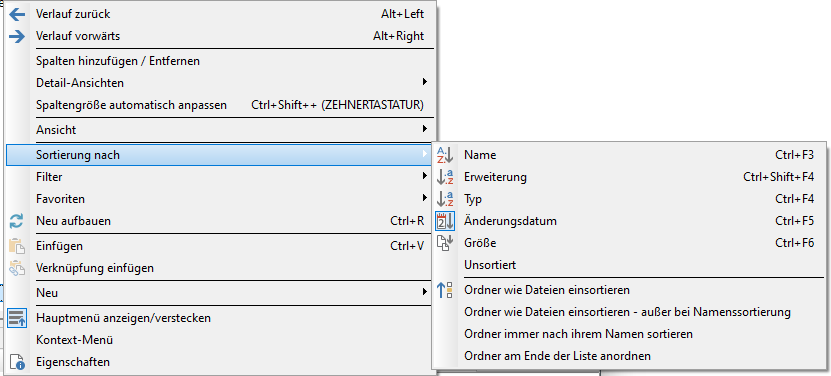
Task: Toggle Hauptmenü anzeigen/verstecken
Action: [x=220, y=318]
